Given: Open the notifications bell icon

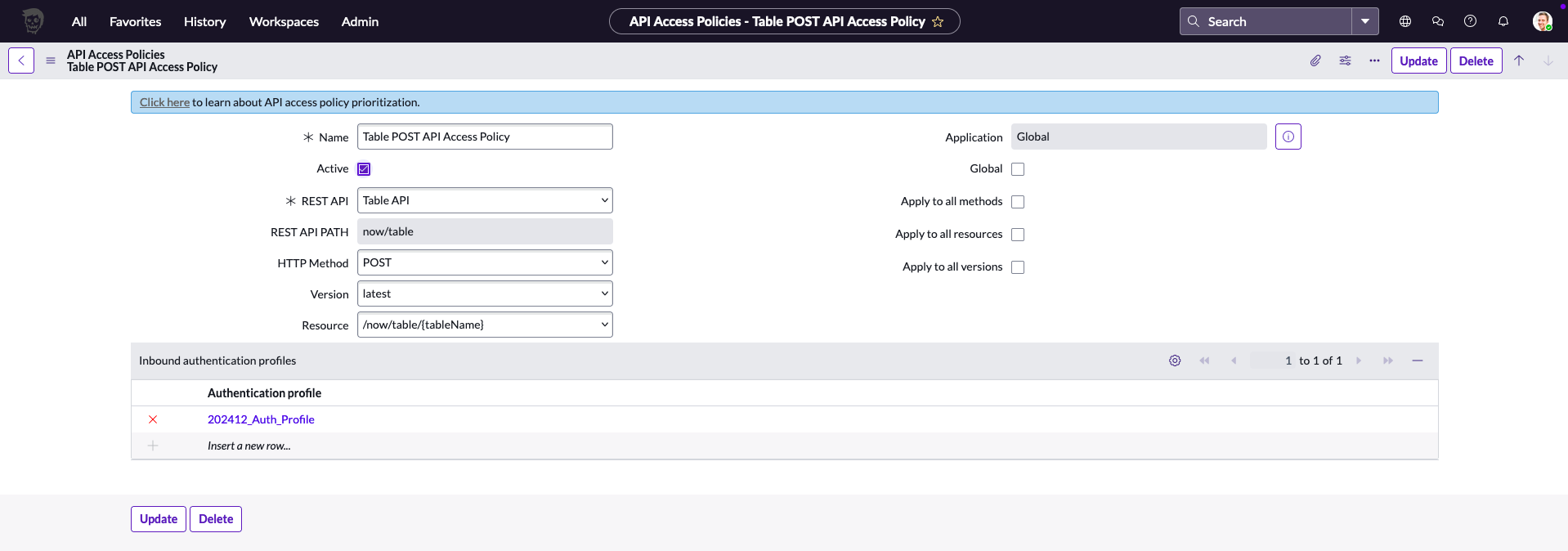Looking at the screenshot, I should point(1503,21).
